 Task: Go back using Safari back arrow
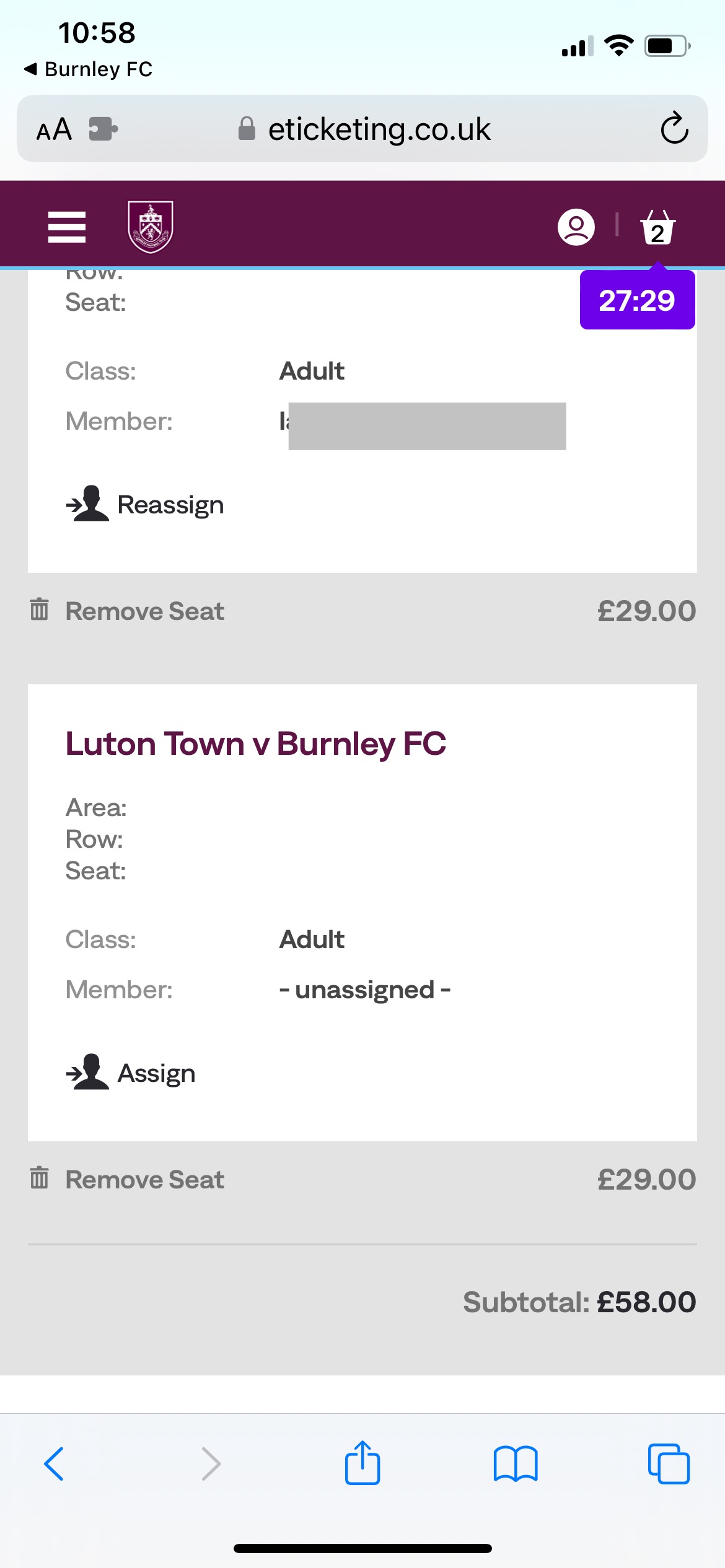coord(55,1464)
